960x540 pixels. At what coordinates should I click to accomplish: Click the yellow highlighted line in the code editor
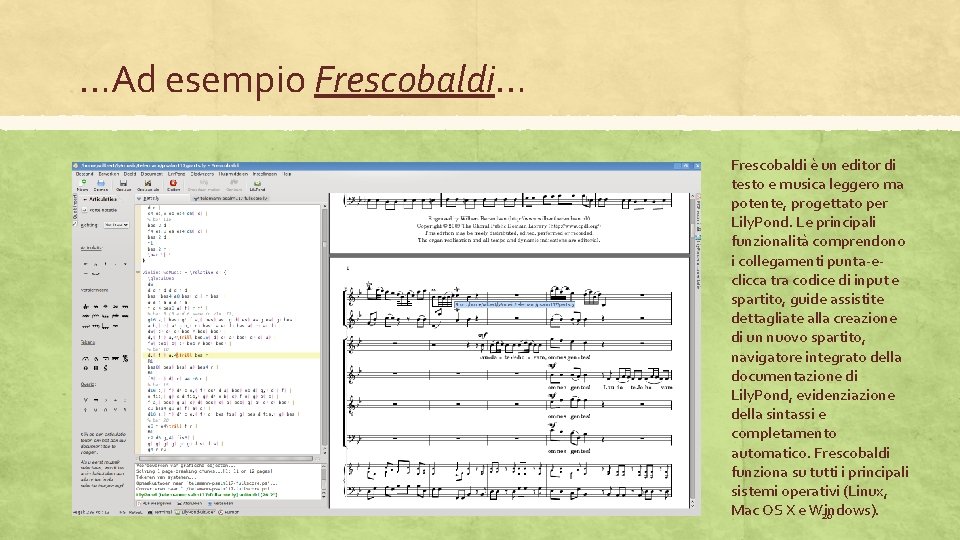231,355
